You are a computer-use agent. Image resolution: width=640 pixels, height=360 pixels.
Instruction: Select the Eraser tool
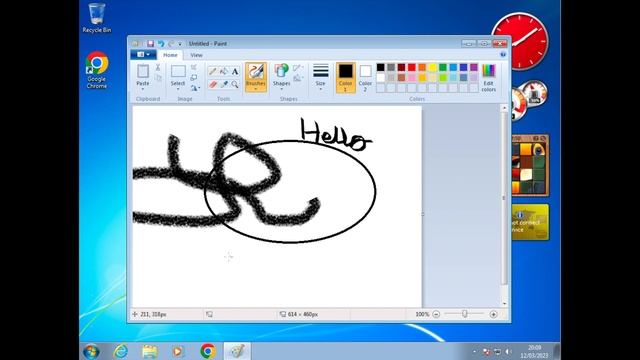(x=212, y=84)
